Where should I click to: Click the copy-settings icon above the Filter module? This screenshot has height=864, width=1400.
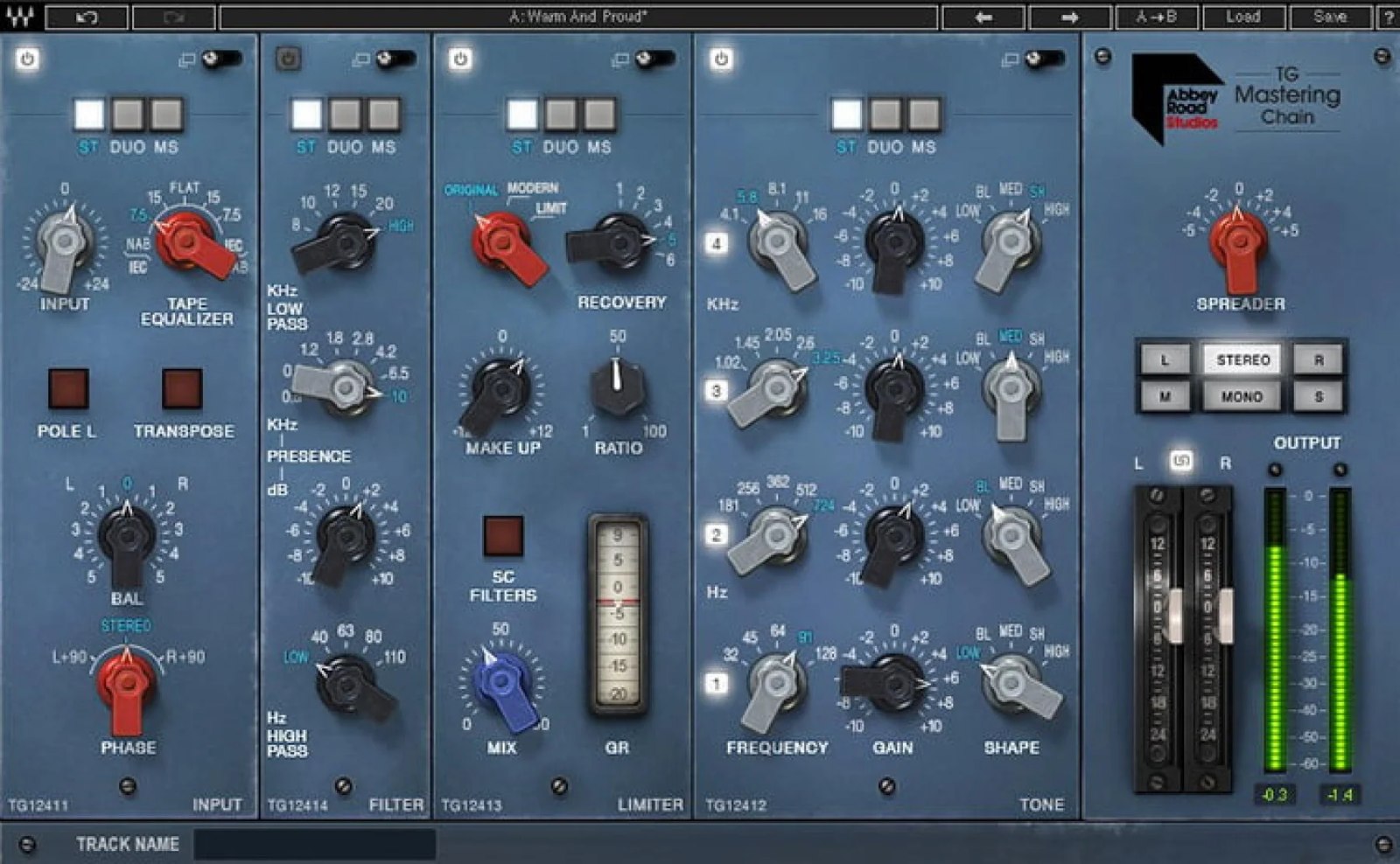tap(362, 58)
